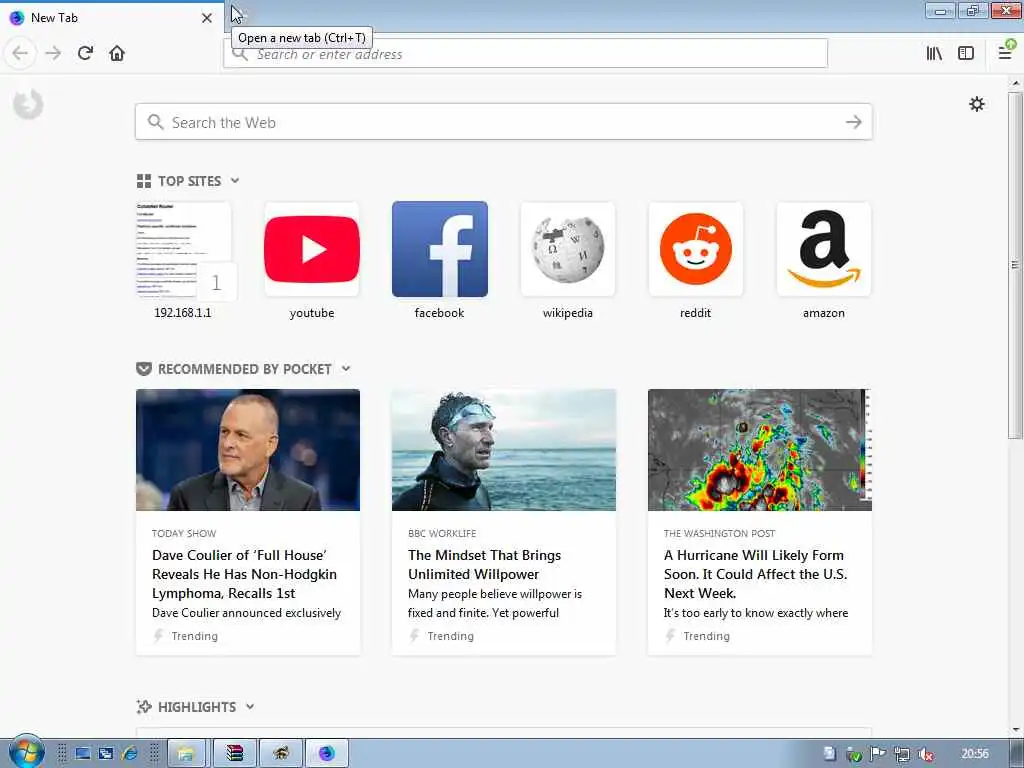Read A Hurricane Will Likely Form headline
Viewport: 1024px width, 768px height.
pyautogui.click(x=756, y=574)
